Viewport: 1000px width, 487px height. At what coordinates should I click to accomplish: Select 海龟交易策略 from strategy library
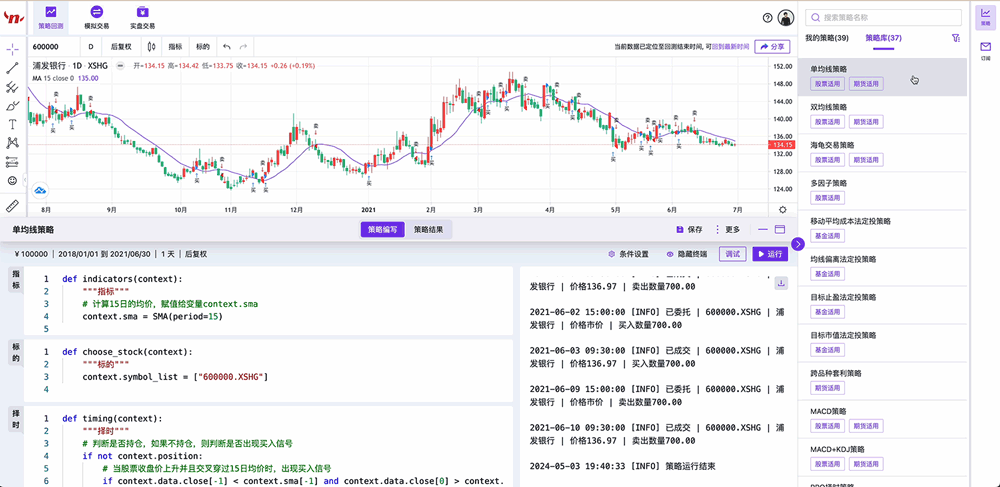[x=883, y=153]
